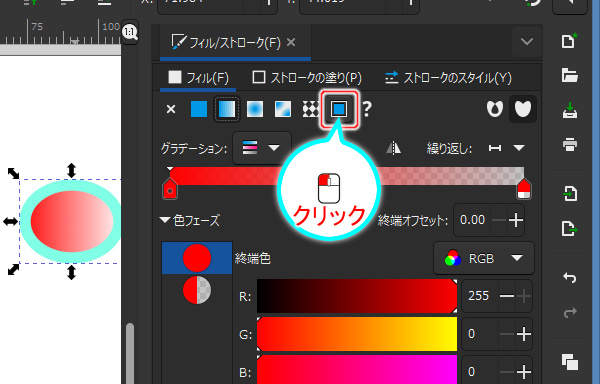Click the reverse gradient direction icon

pyautogui.click(x=393, y=148)
